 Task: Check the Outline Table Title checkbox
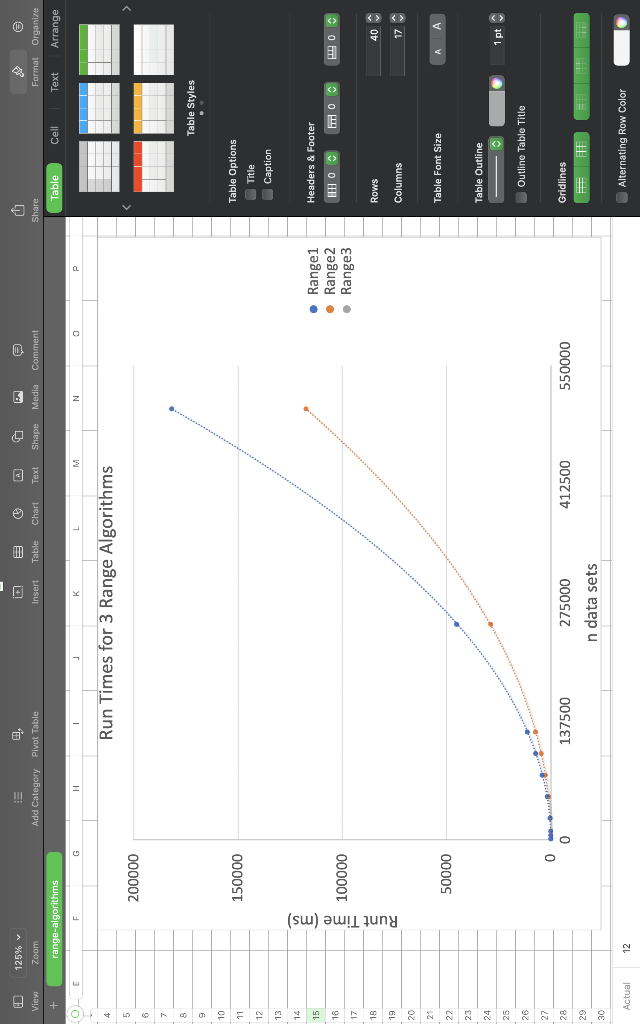pos(520,197)
